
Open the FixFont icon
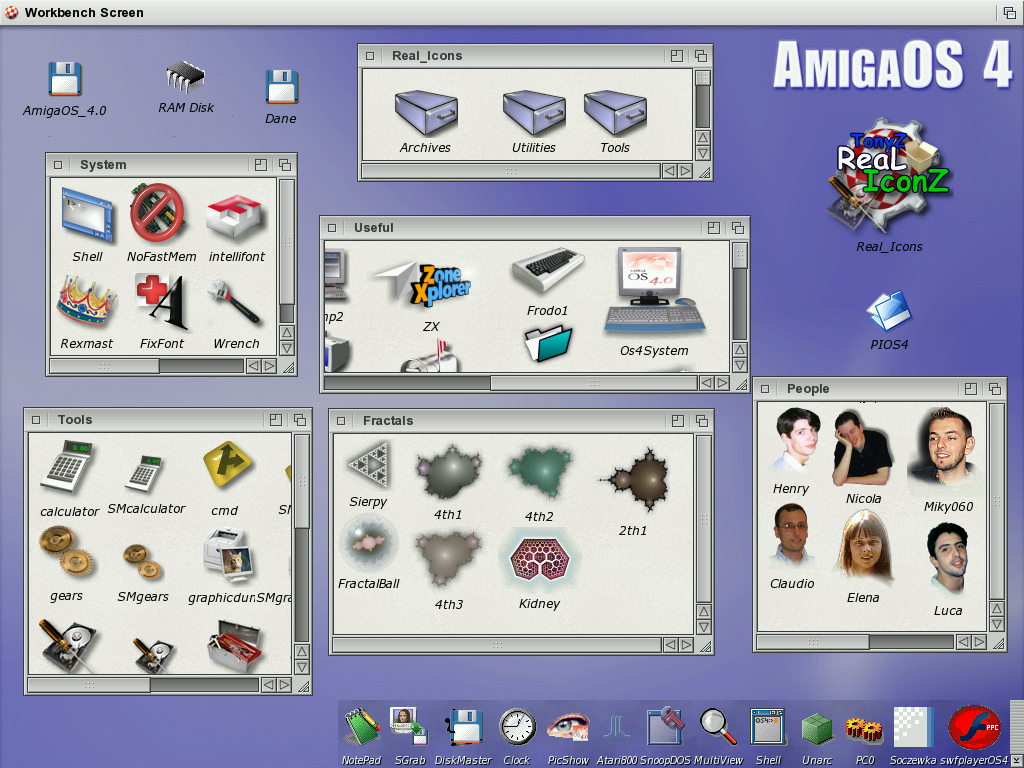click(161, 302)
